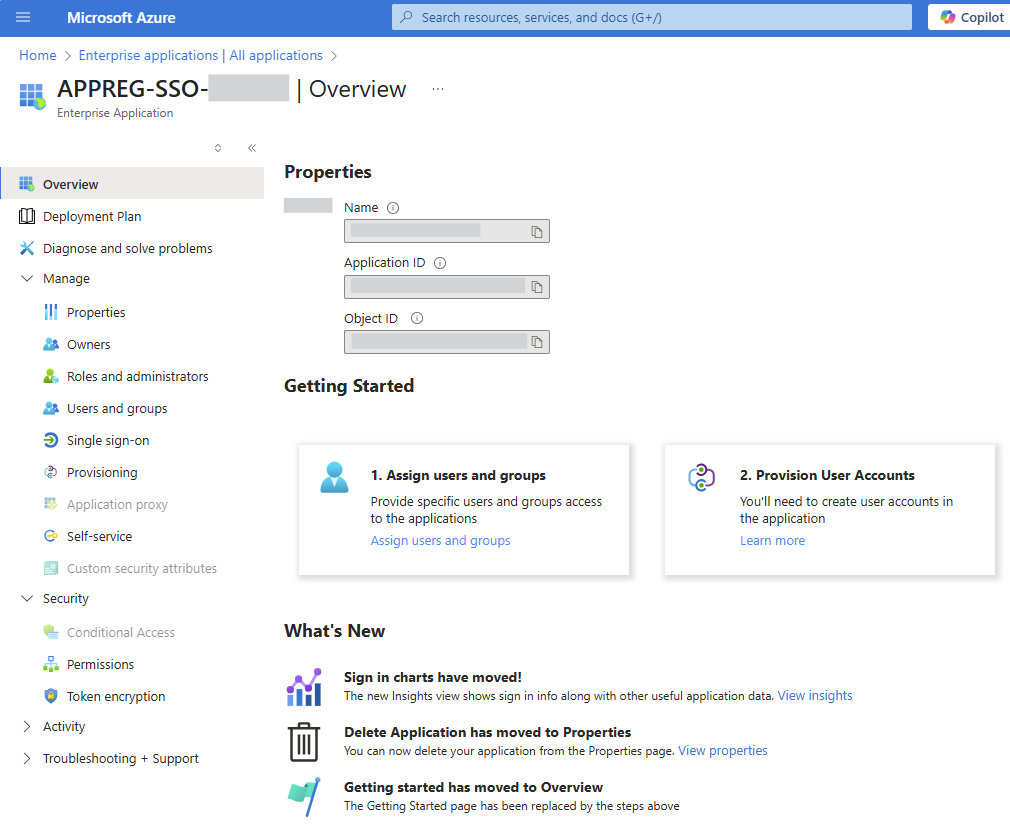This screenshot has width=1010, height=828.
Task: Click the '2. Provision User Accounts' heading
Action: tap(827, 476)
